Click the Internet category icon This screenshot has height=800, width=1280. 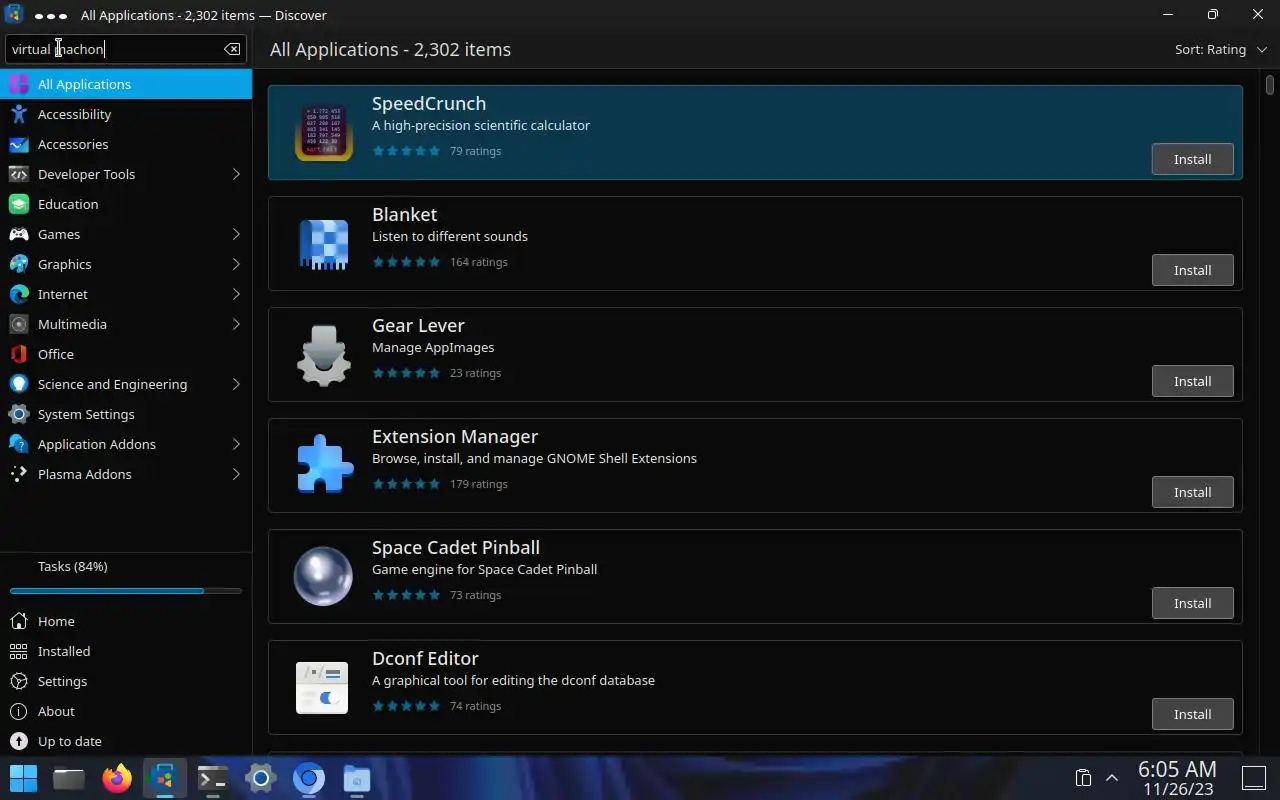[x=19, y=294]
